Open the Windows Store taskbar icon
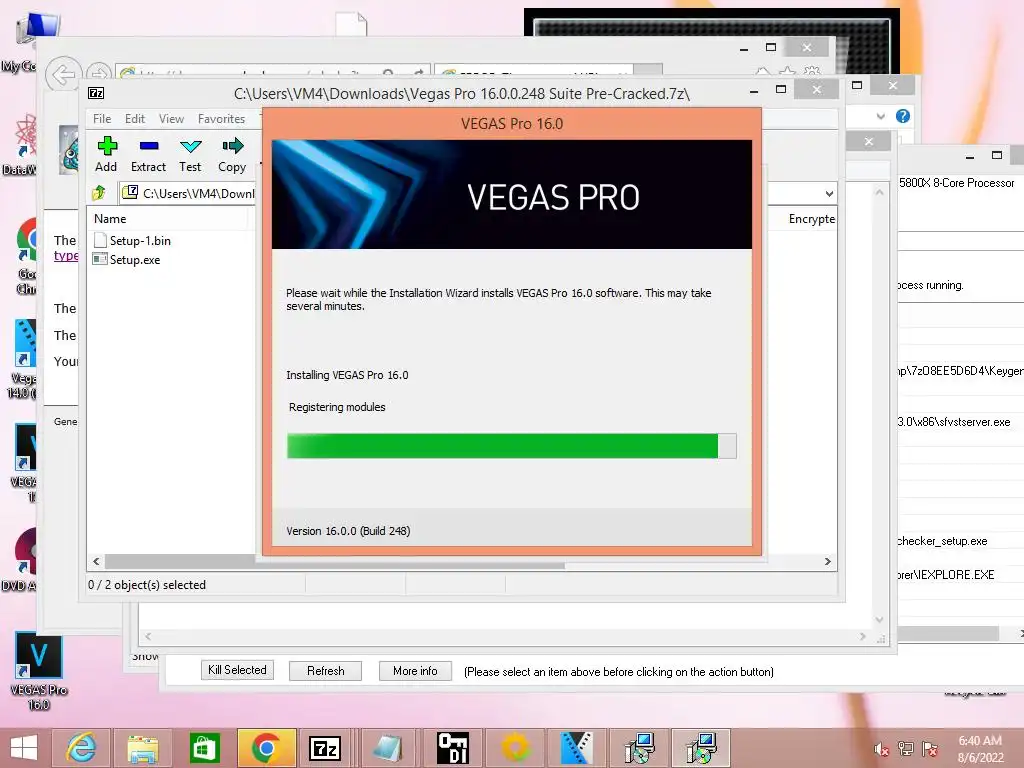1024x768 pixels. 204,748
